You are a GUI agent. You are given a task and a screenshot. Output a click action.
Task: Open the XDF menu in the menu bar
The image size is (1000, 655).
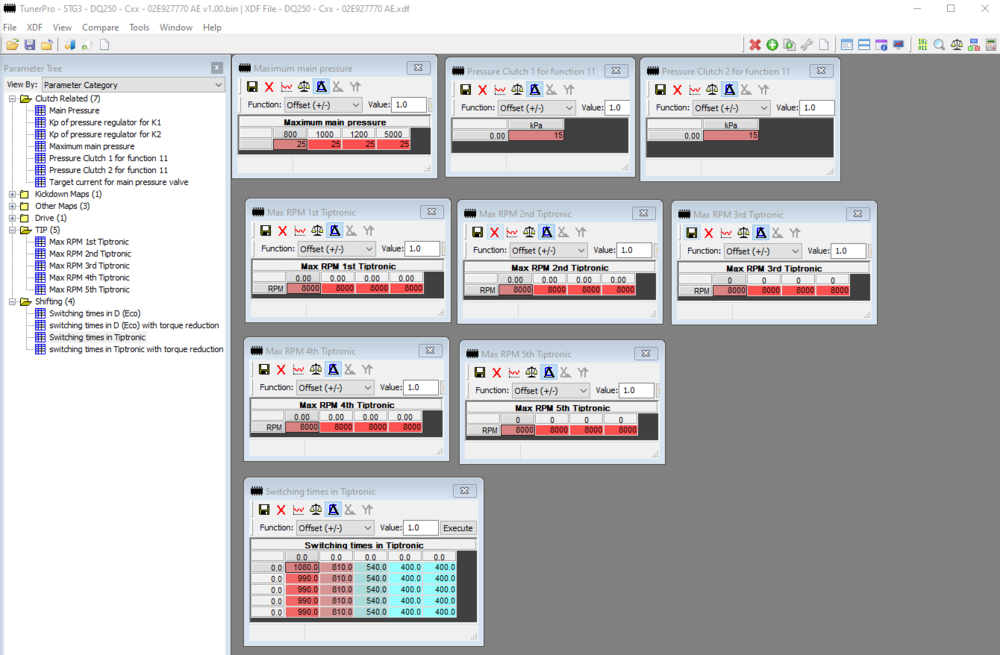pyautogui.click(x=34, y=27)
